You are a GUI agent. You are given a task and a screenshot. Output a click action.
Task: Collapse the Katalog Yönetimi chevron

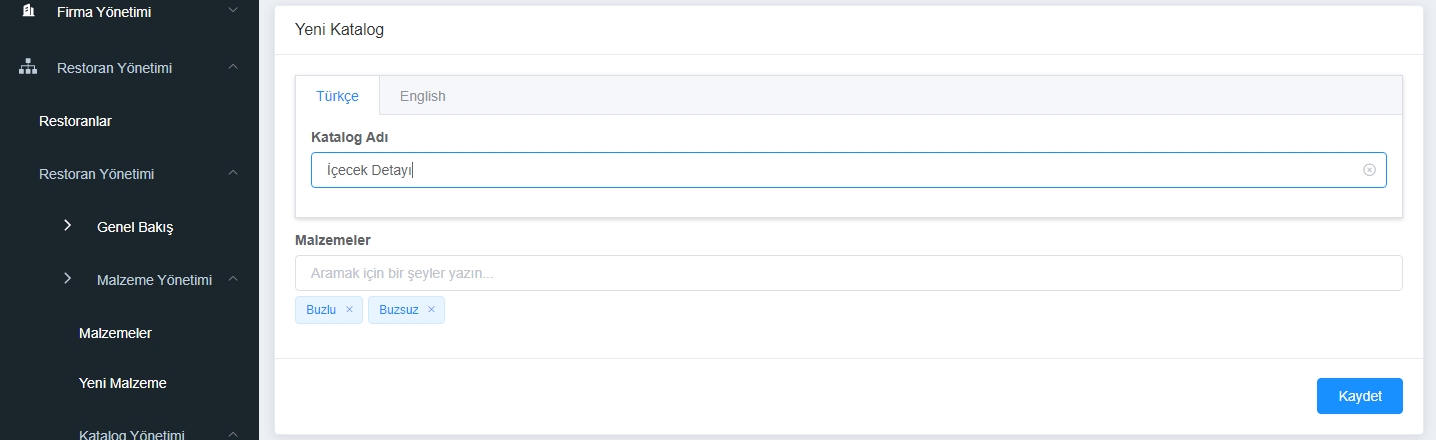click(x=233, y=434)
